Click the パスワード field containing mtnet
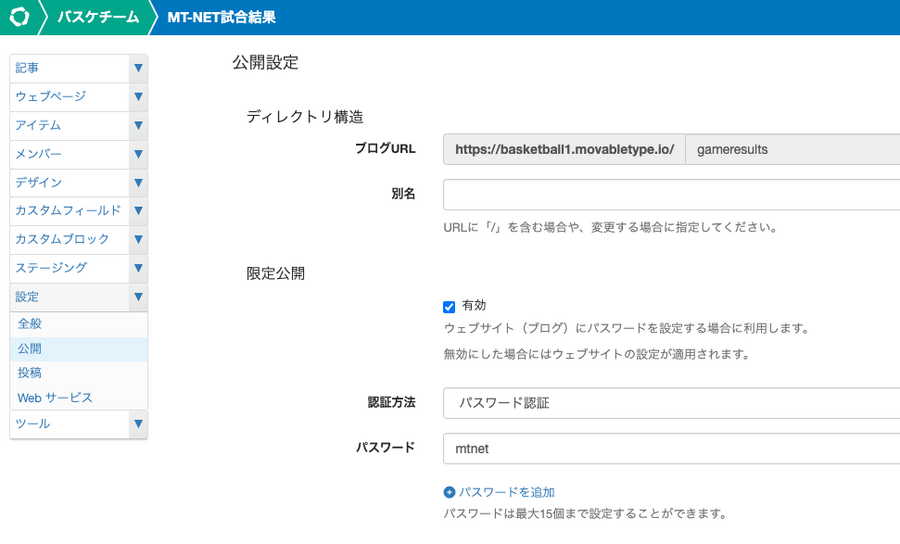This screenshot has width=900, height=544. (x=672, y=449)
